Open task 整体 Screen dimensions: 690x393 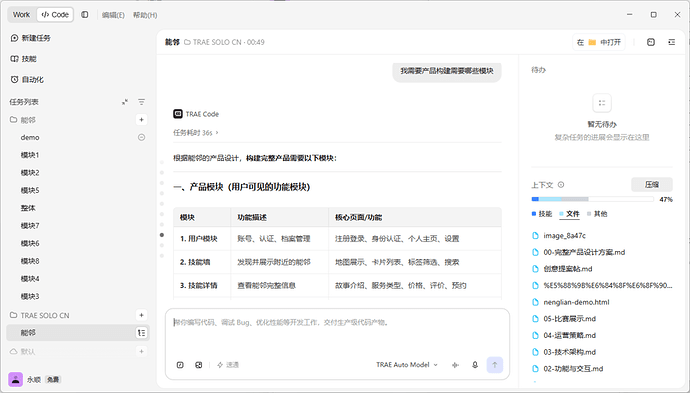[x=28, y=208]
